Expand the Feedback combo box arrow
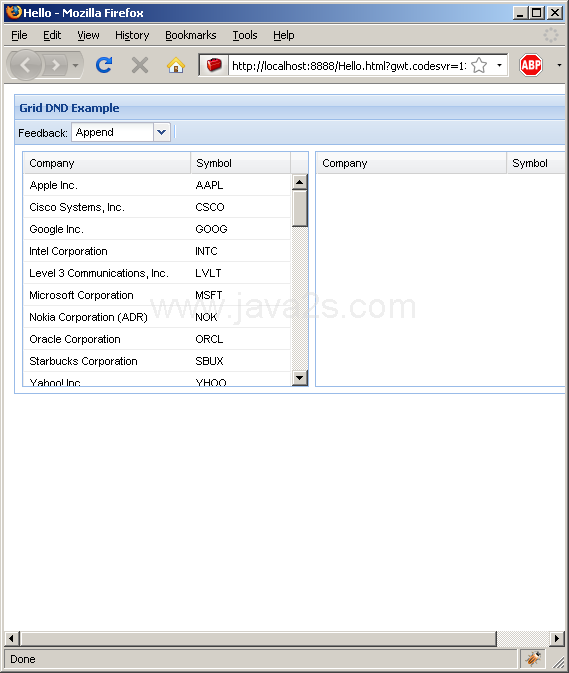The width and height of the screenshot is (569, 673). click(x=162, y=132)
